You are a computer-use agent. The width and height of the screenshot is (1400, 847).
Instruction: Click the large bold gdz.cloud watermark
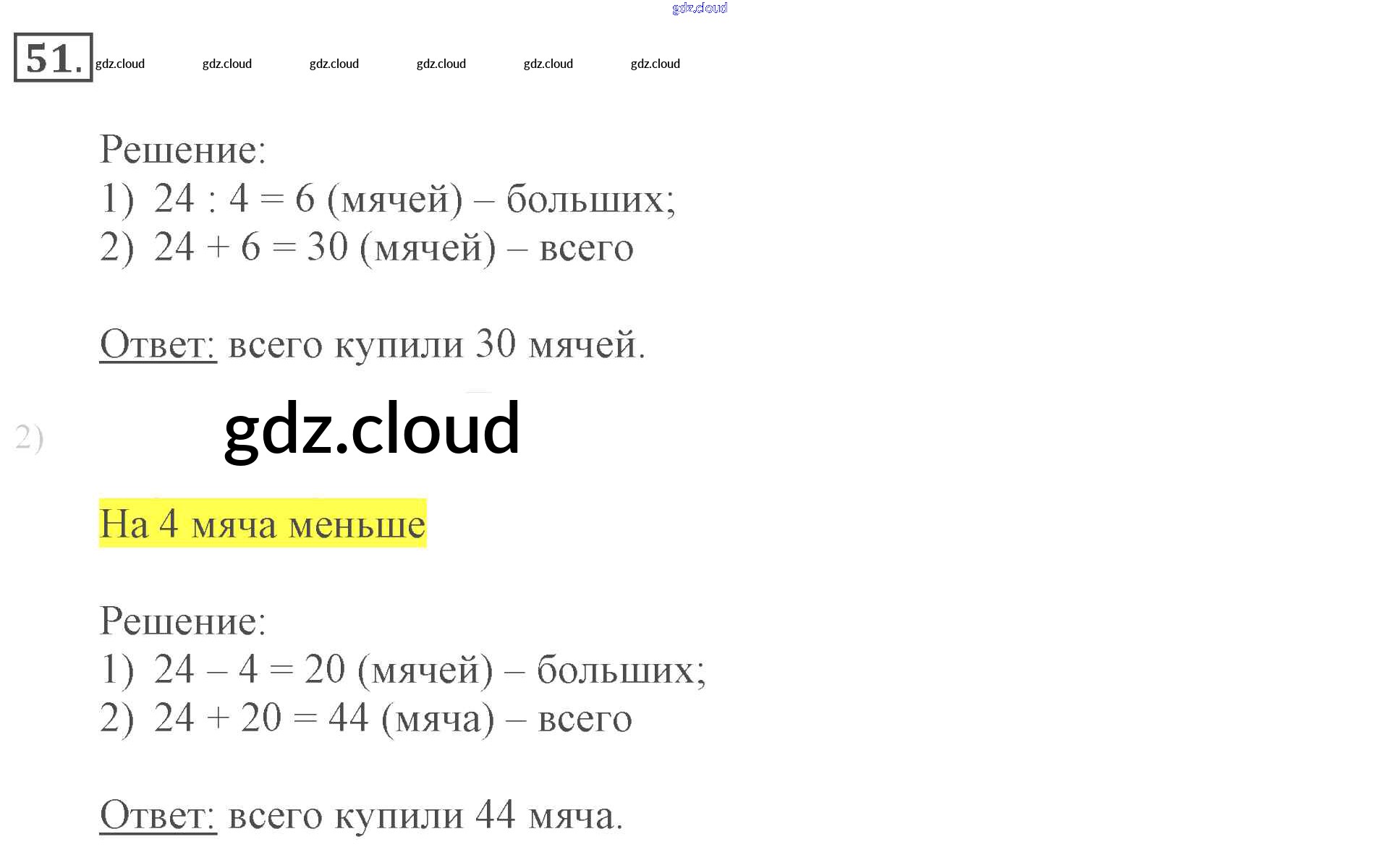pos(372,429)
